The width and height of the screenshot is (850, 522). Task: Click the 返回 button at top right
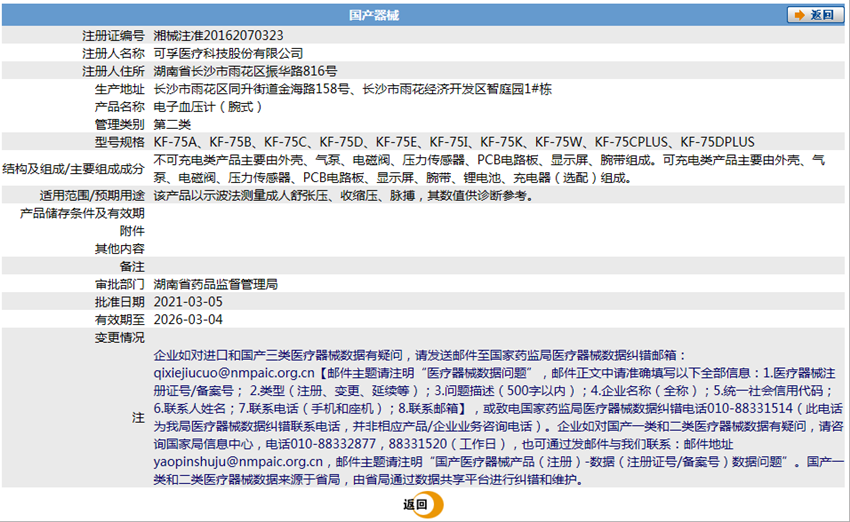(815, 15)
